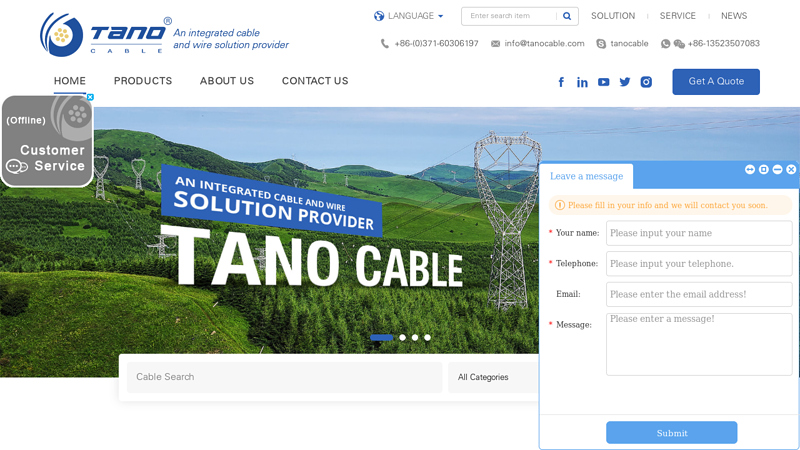Image resolution: width=800 pixels, height=450 pixels.
Task: Go to the third banner slide dot
Action: click(x=415, y=338)
